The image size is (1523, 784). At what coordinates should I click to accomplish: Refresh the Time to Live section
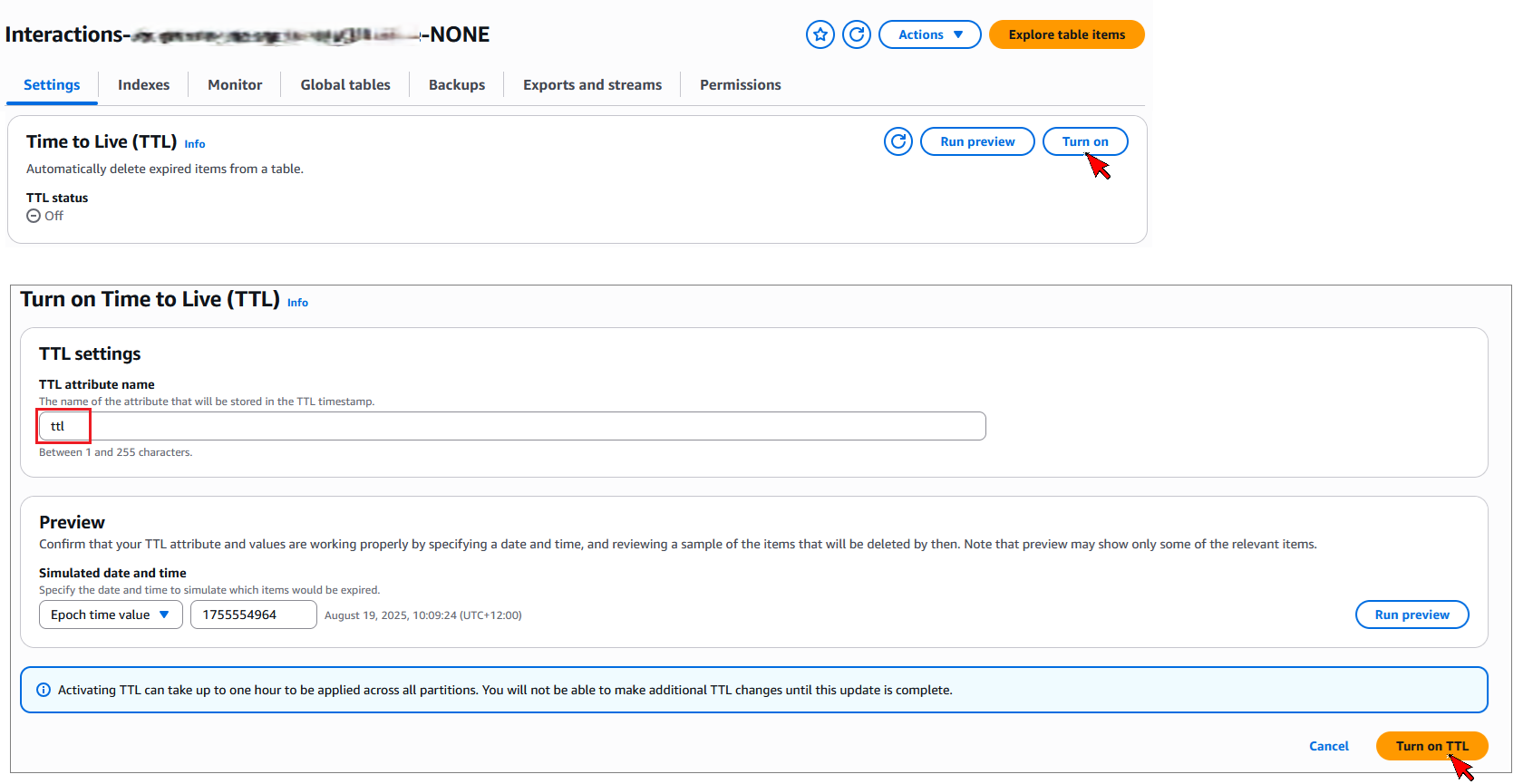(897, 141)
